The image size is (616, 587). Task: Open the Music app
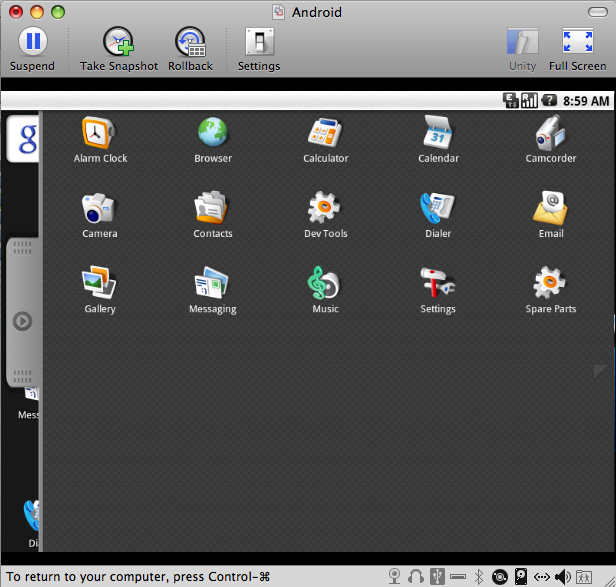(325, 290)
